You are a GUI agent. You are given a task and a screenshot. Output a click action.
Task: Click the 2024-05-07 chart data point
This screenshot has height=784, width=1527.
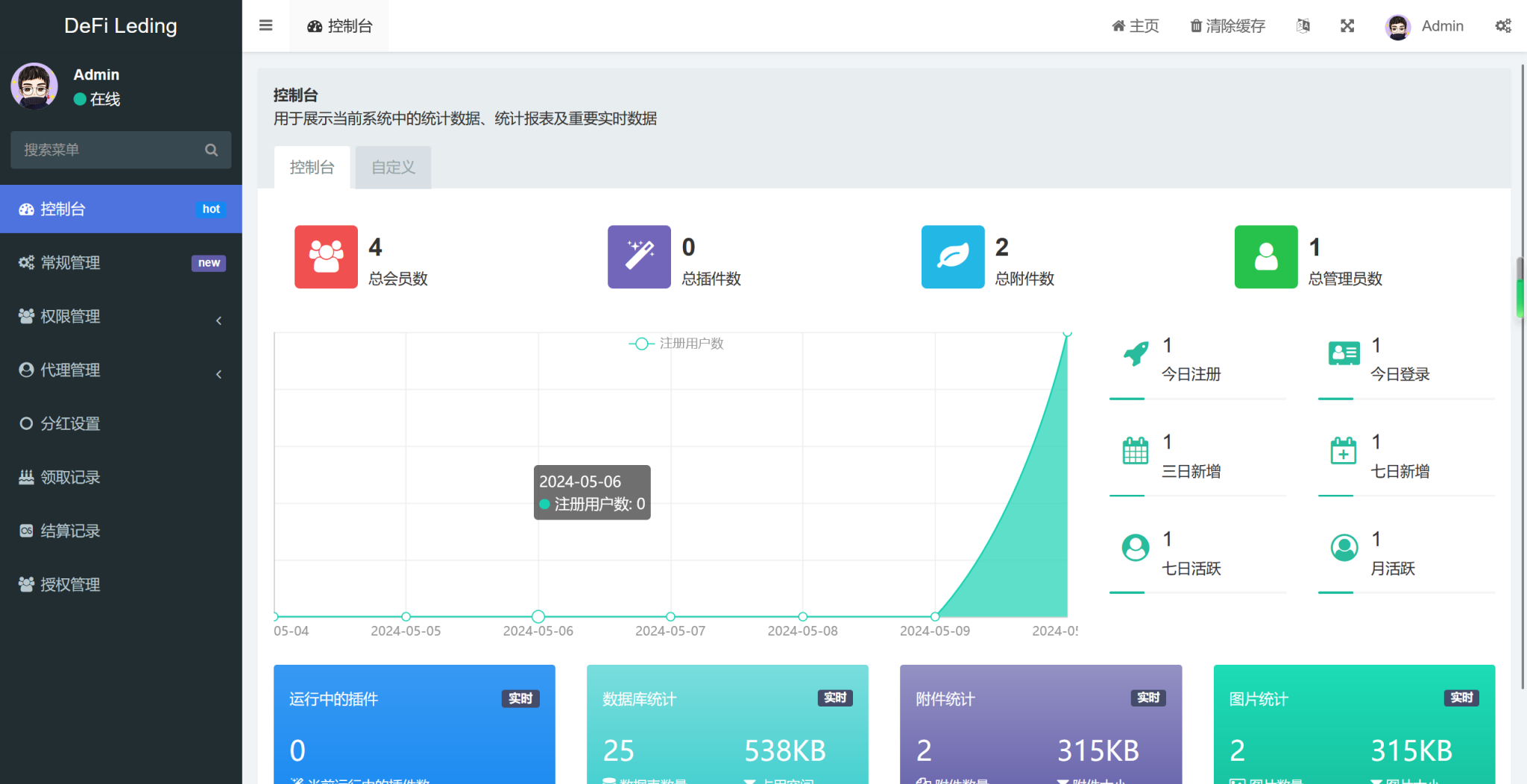tap(670, 616)
